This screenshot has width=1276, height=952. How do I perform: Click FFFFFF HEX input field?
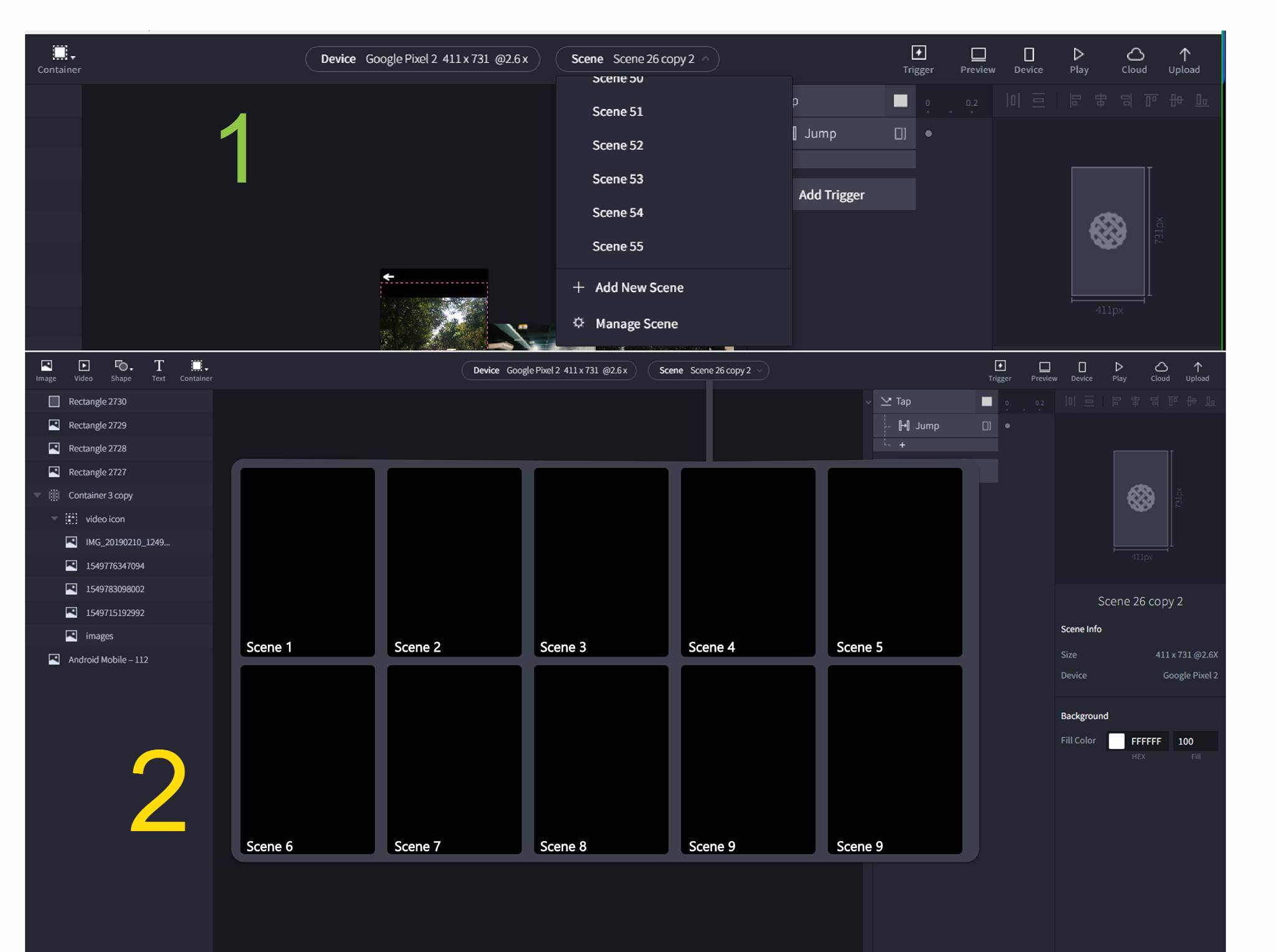(1146, 741)
